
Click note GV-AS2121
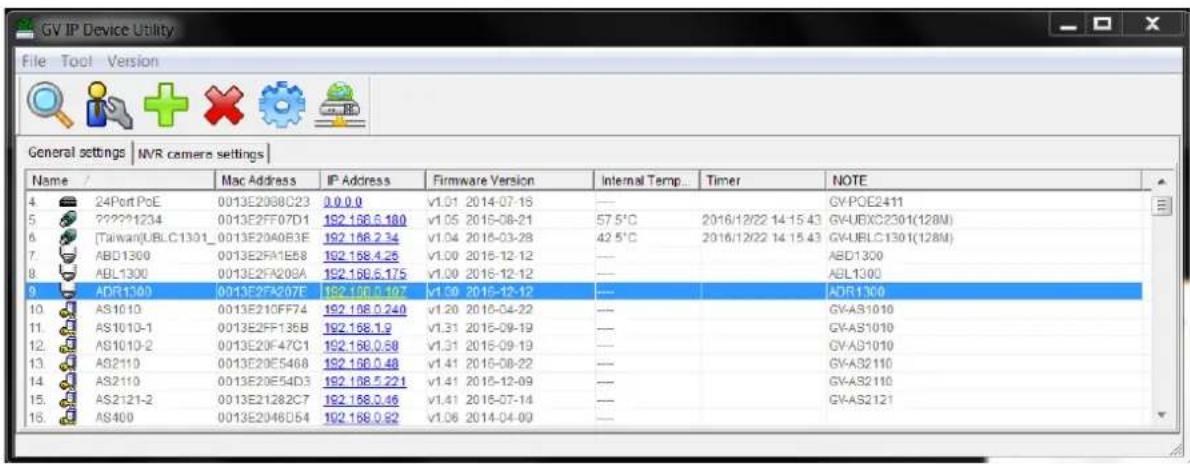861,399
